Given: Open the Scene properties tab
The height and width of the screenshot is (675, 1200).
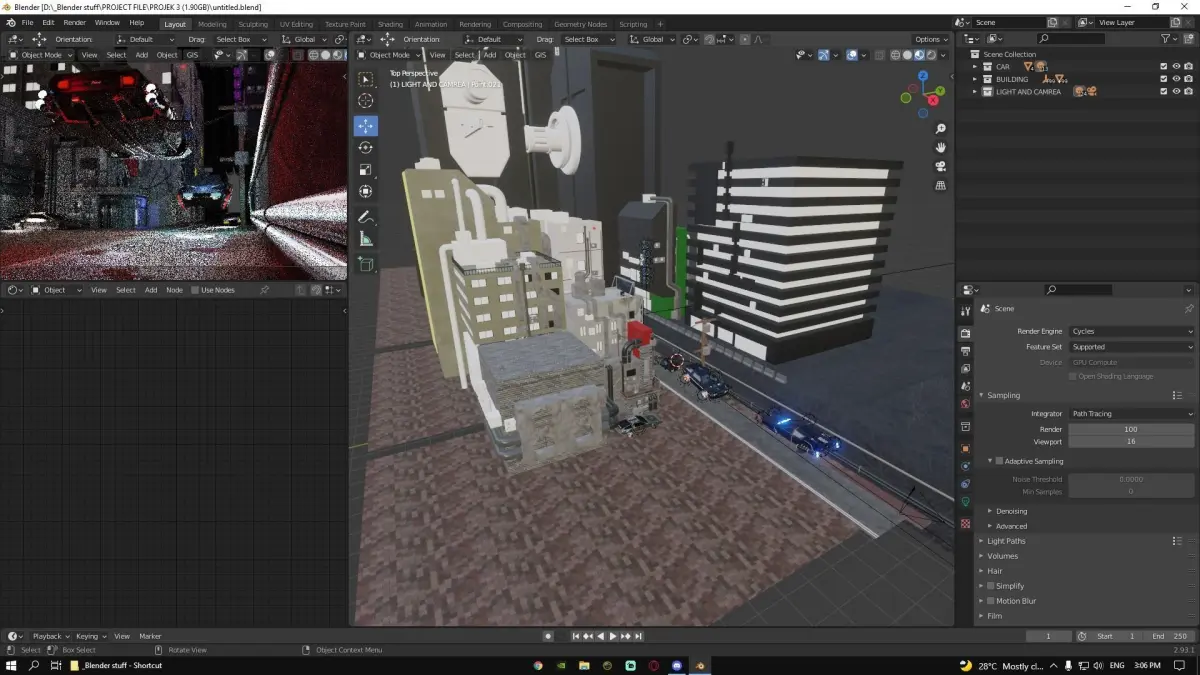Looking at the screenshot, I should pyautogui.click(x=965, y=386).
